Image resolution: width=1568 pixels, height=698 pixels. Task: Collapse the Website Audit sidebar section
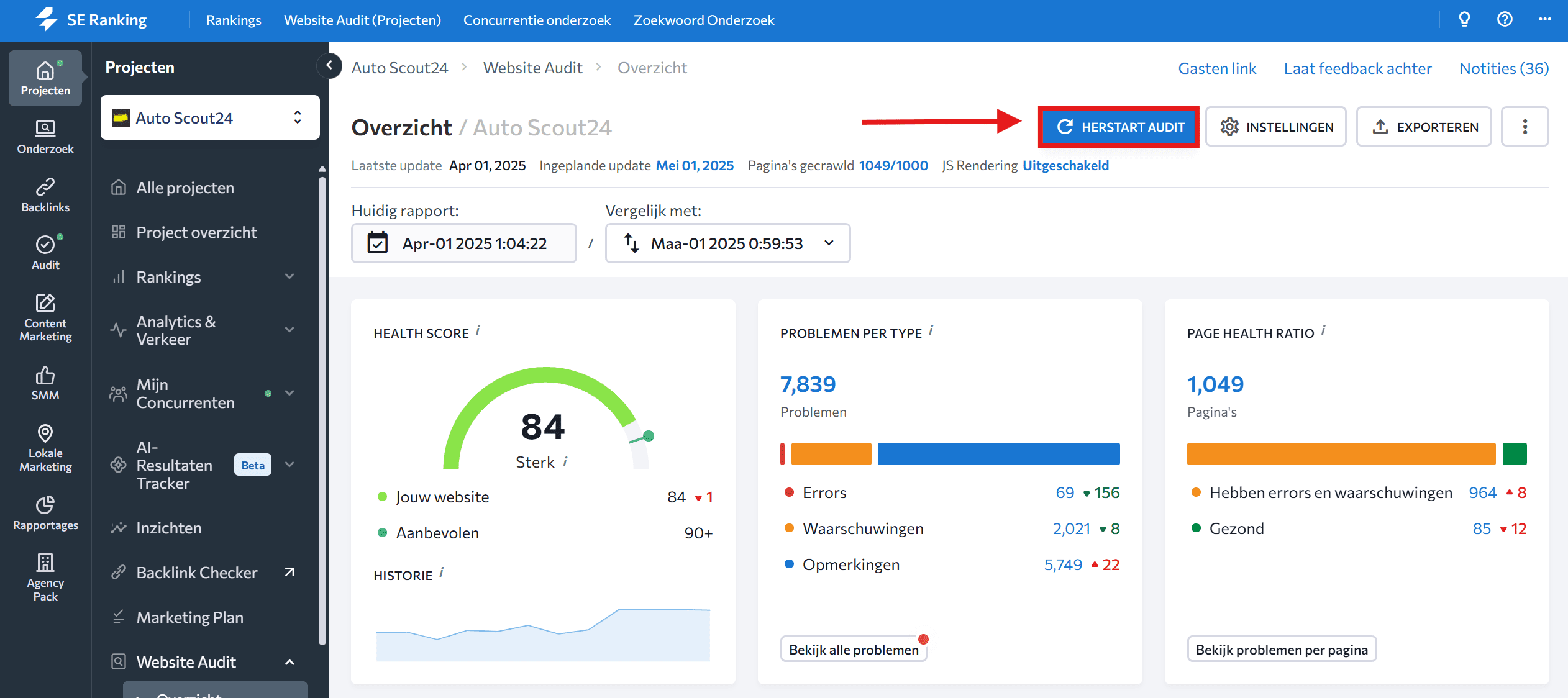point(289,662)
